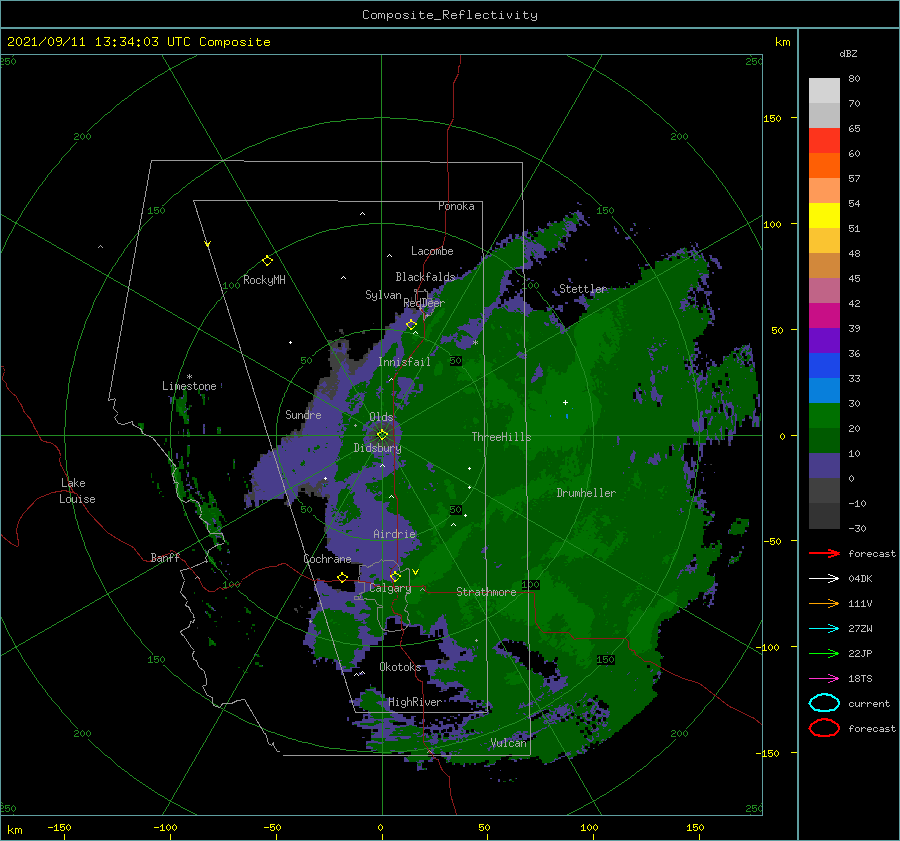Click the red 60 dBZ color swatch
The image size is (900, 841).
824,141
